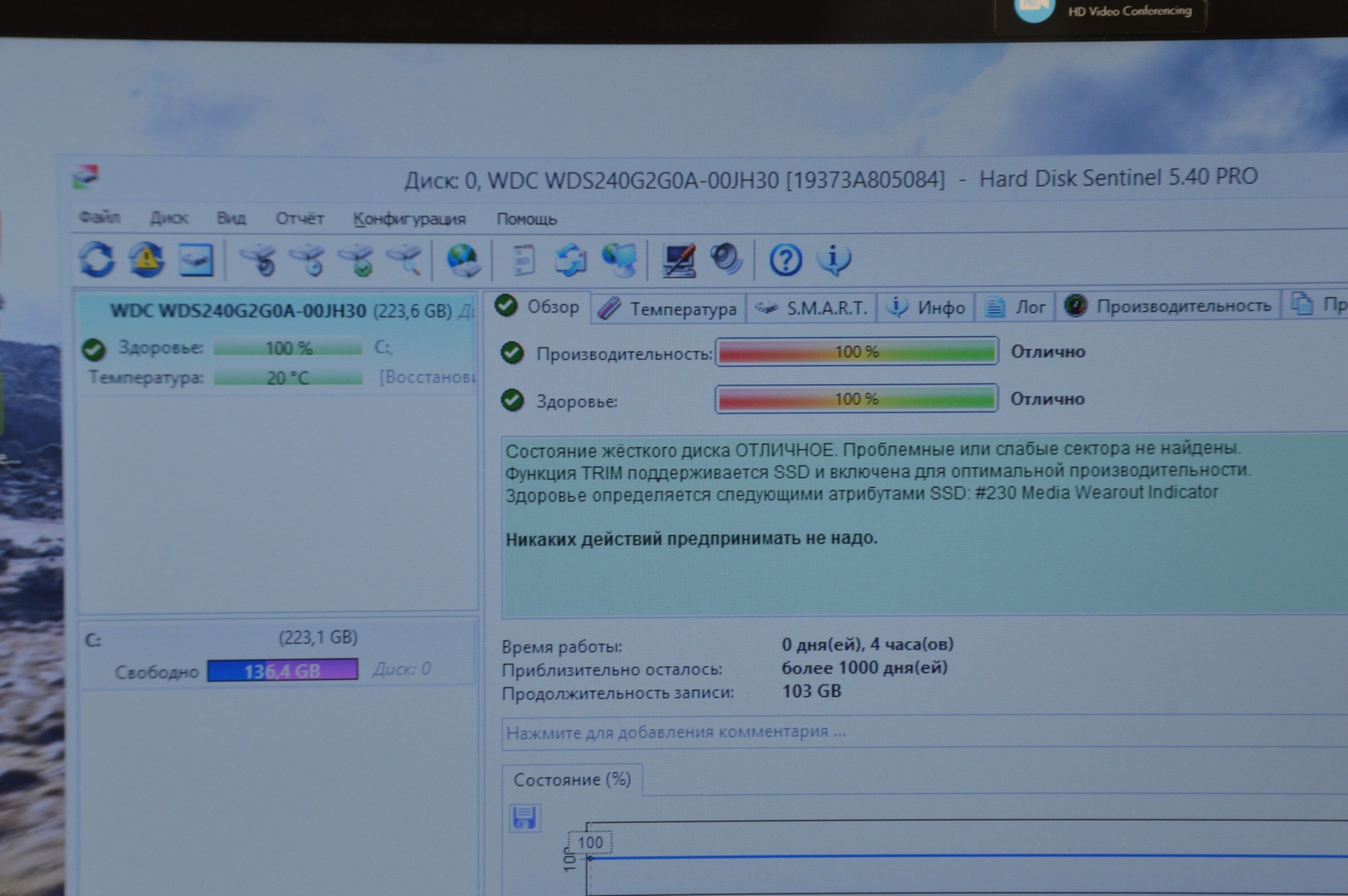Click the monitor with screwdriver configuration icon
1348x896 pixels.
(x=679, y=261)
